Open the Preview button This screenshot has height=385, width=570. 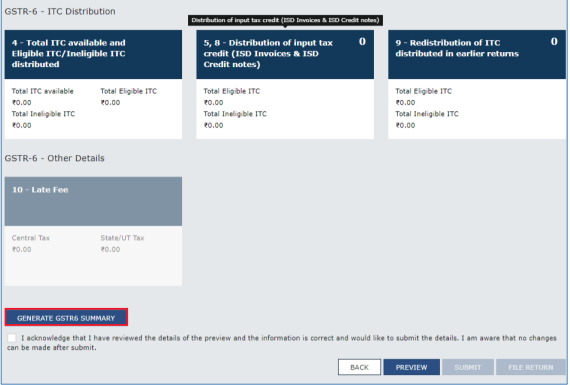click(411, 367)
